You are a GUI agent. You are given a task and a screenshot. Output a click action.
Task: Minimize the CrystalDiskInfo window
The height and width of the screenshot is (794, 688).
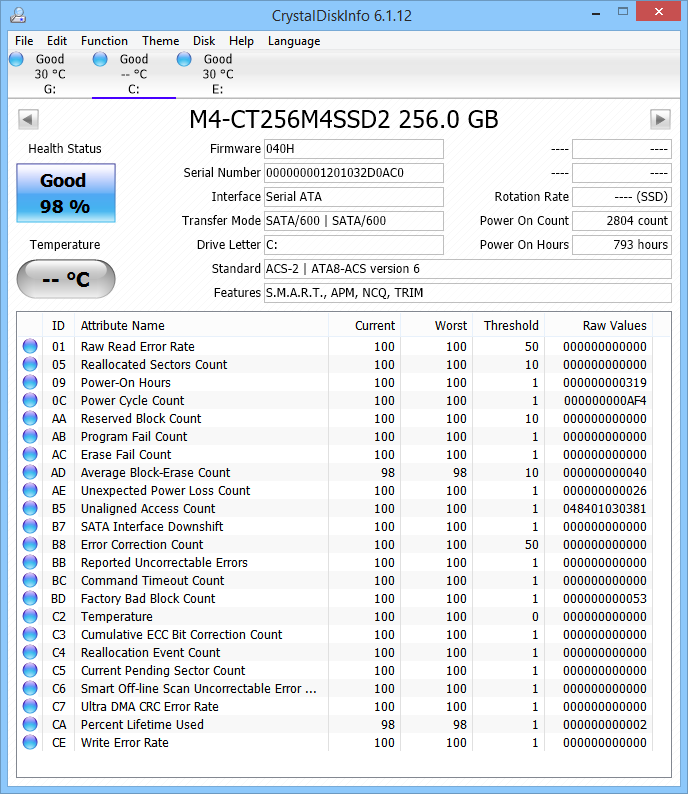pos(596,12)
